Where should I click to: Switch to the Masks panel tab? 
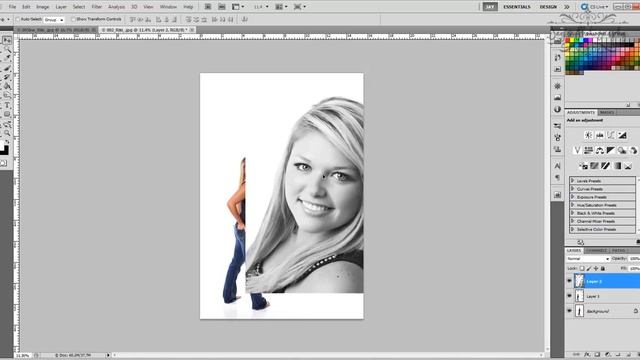click(x=607, y=113)
